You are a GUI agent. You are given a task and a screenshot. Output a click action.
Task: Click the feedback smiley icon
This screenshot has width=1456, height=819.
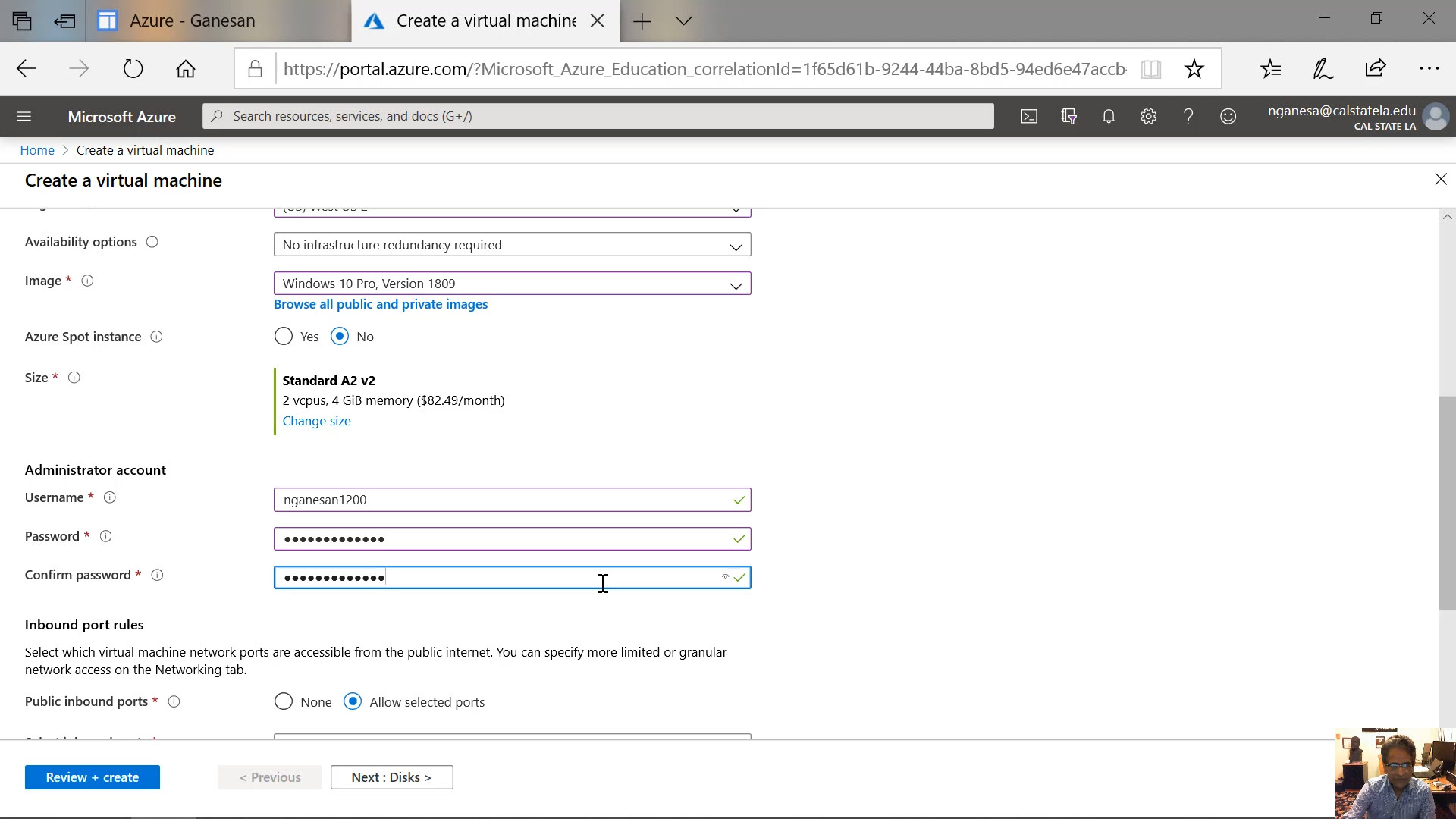click(1228, 116)
